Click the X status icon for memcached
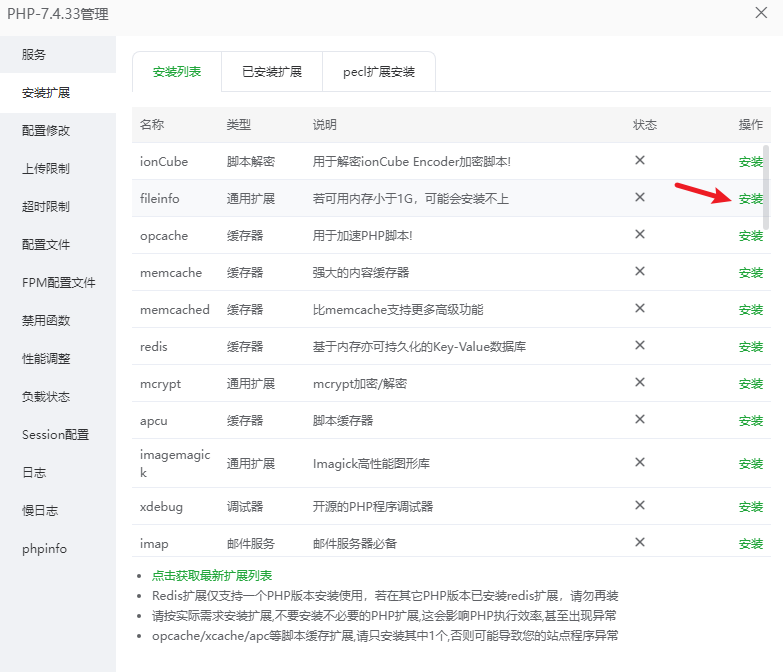The image size is (783, 672). pyautogui.click(x=640, y=309)
